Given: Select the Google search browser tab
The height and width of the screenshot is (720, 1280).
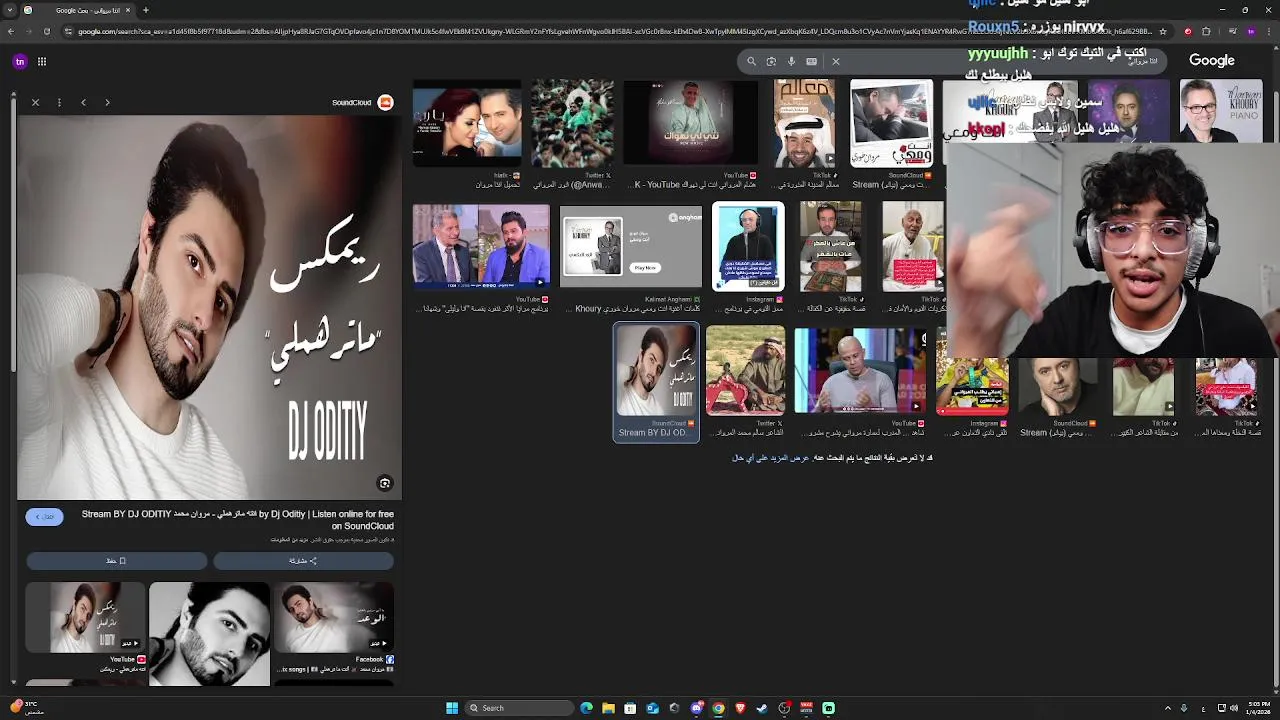Looking at the screenshot, I should [78, 10].
